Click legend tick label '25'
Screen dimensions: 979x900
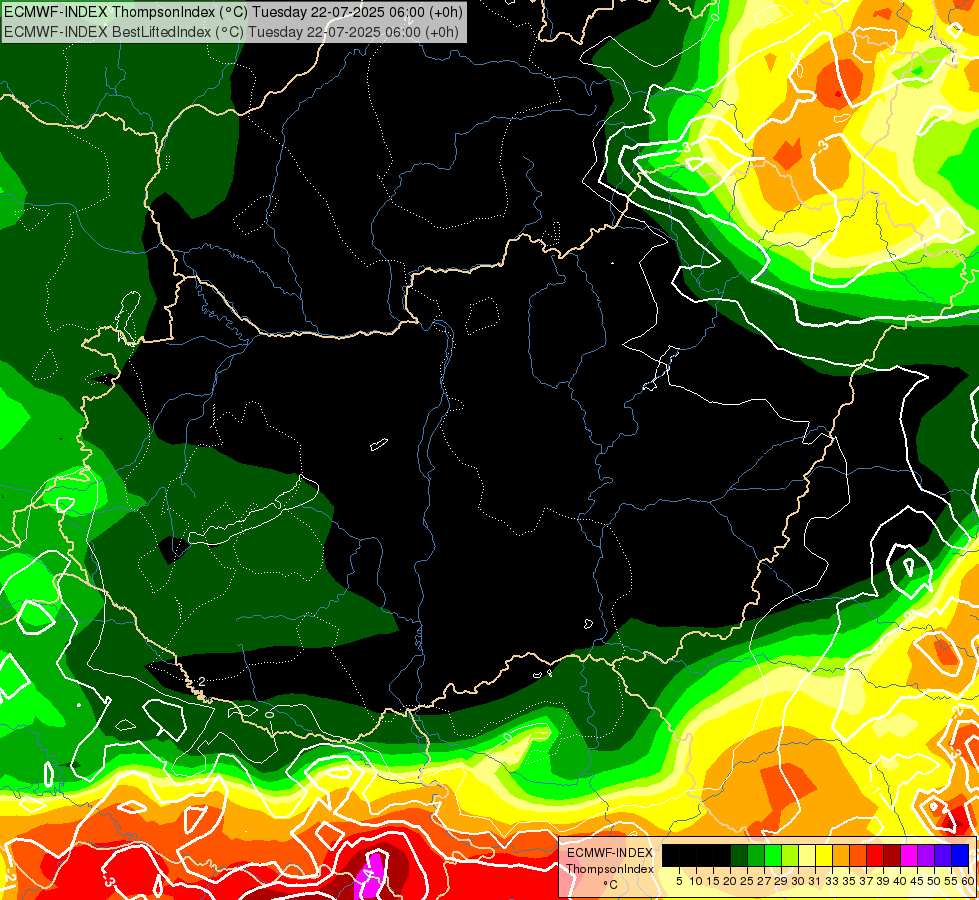pos(747,881)
